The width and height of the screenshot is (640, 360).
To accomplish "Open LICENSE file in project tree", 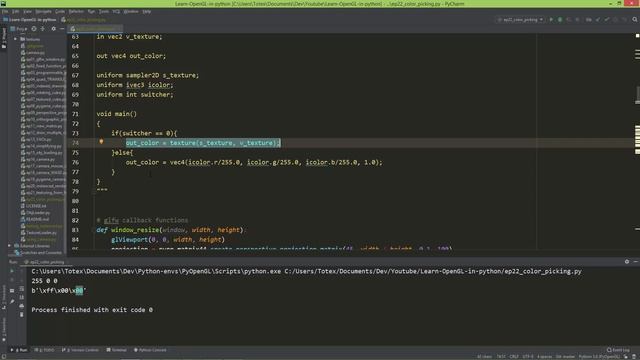I will (x=33, y=206).
